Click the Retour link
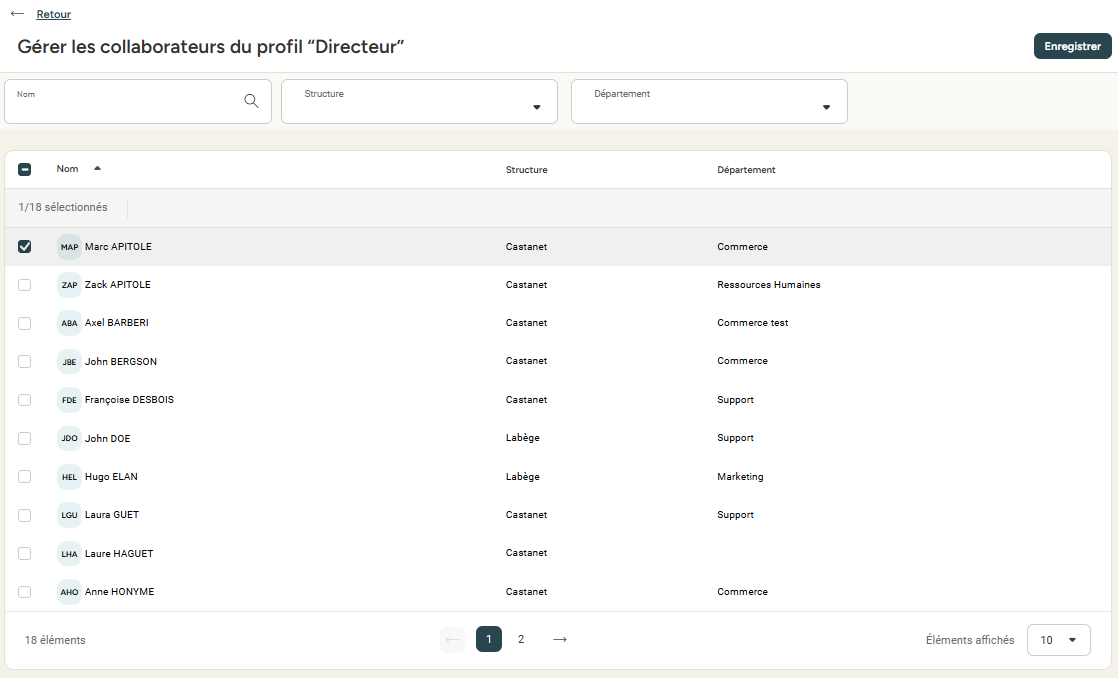This screenshot has height=678, width=1118. click(x=53, y=15)
